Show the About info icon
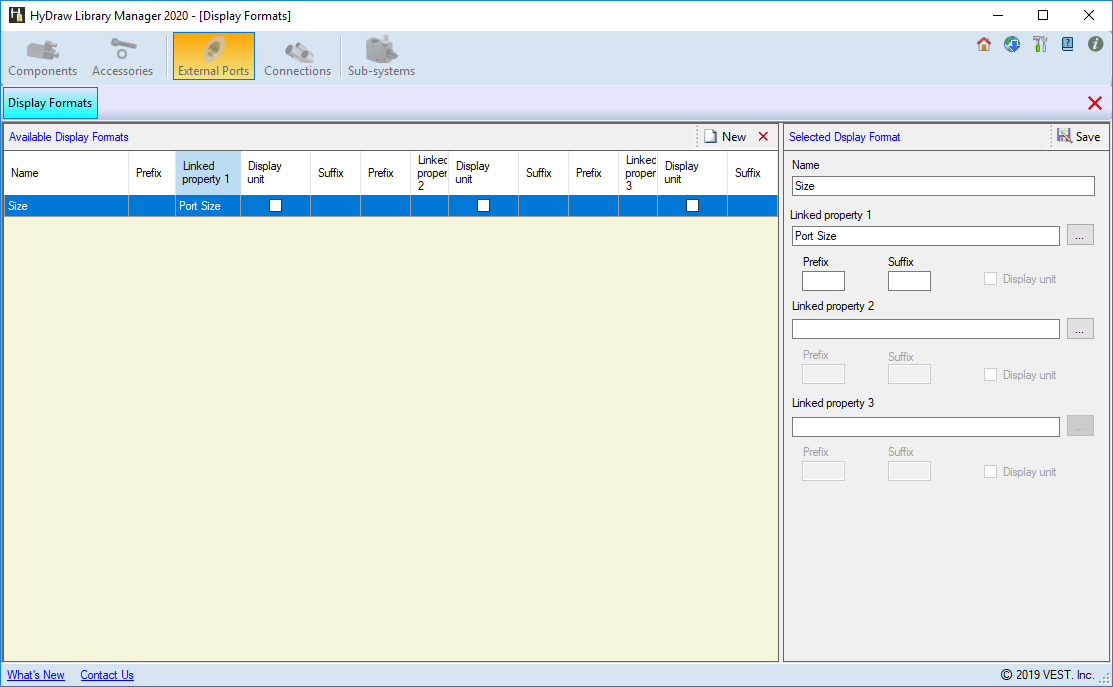The height and width of the screenshot is (687, 1113). click(x=1096, y=44)
